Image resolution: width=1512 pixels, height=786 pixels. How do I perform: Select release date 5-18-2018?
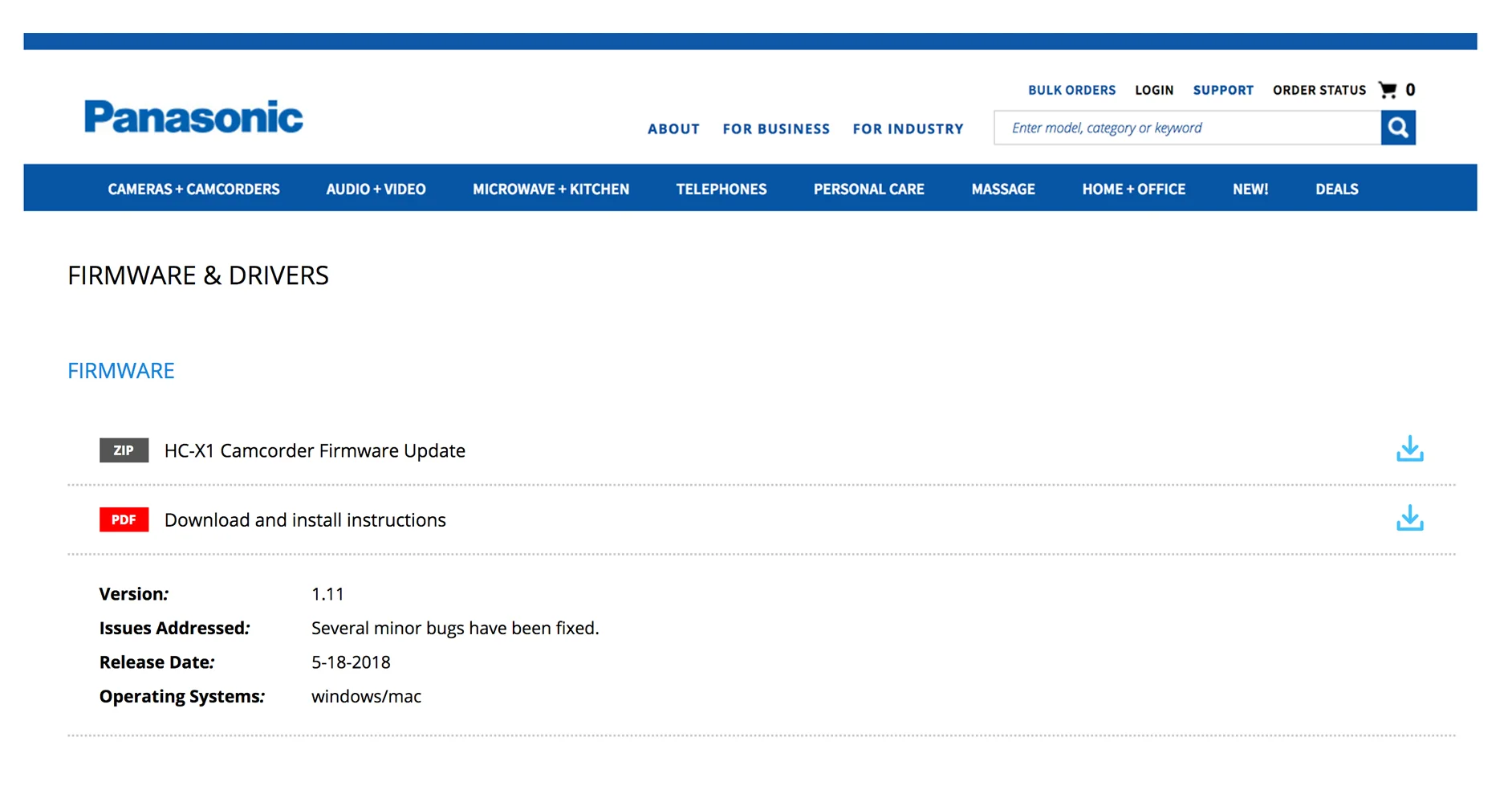point(351,662)
